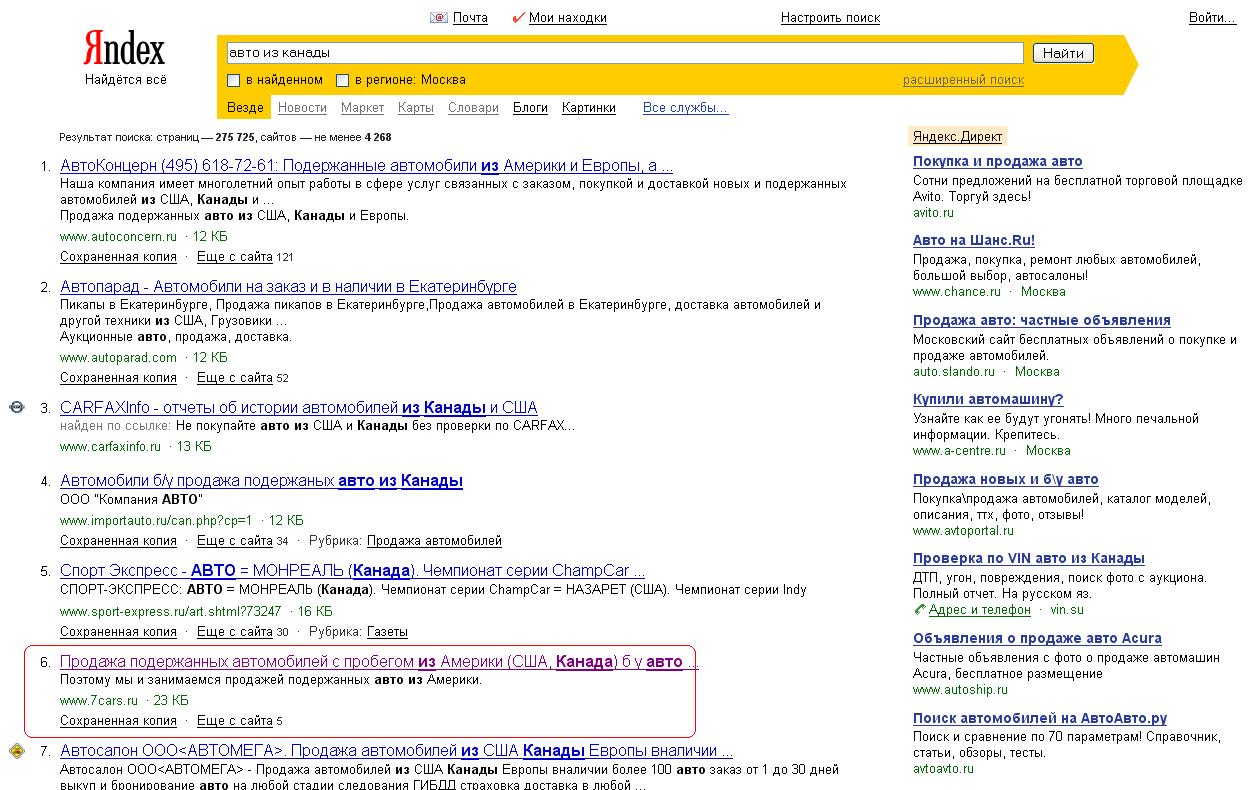Open ad 'Поиск автомобилей на АвтоАвто.ру'
1258x790 pixels.
point(1040,719)
